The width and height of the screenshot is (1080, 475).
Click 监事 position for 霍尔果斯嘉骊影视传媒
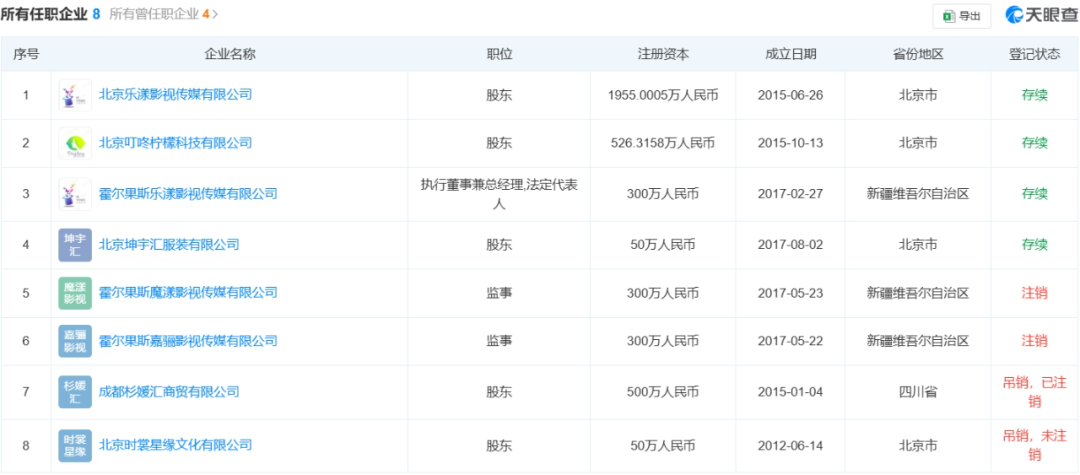(499, 341)
